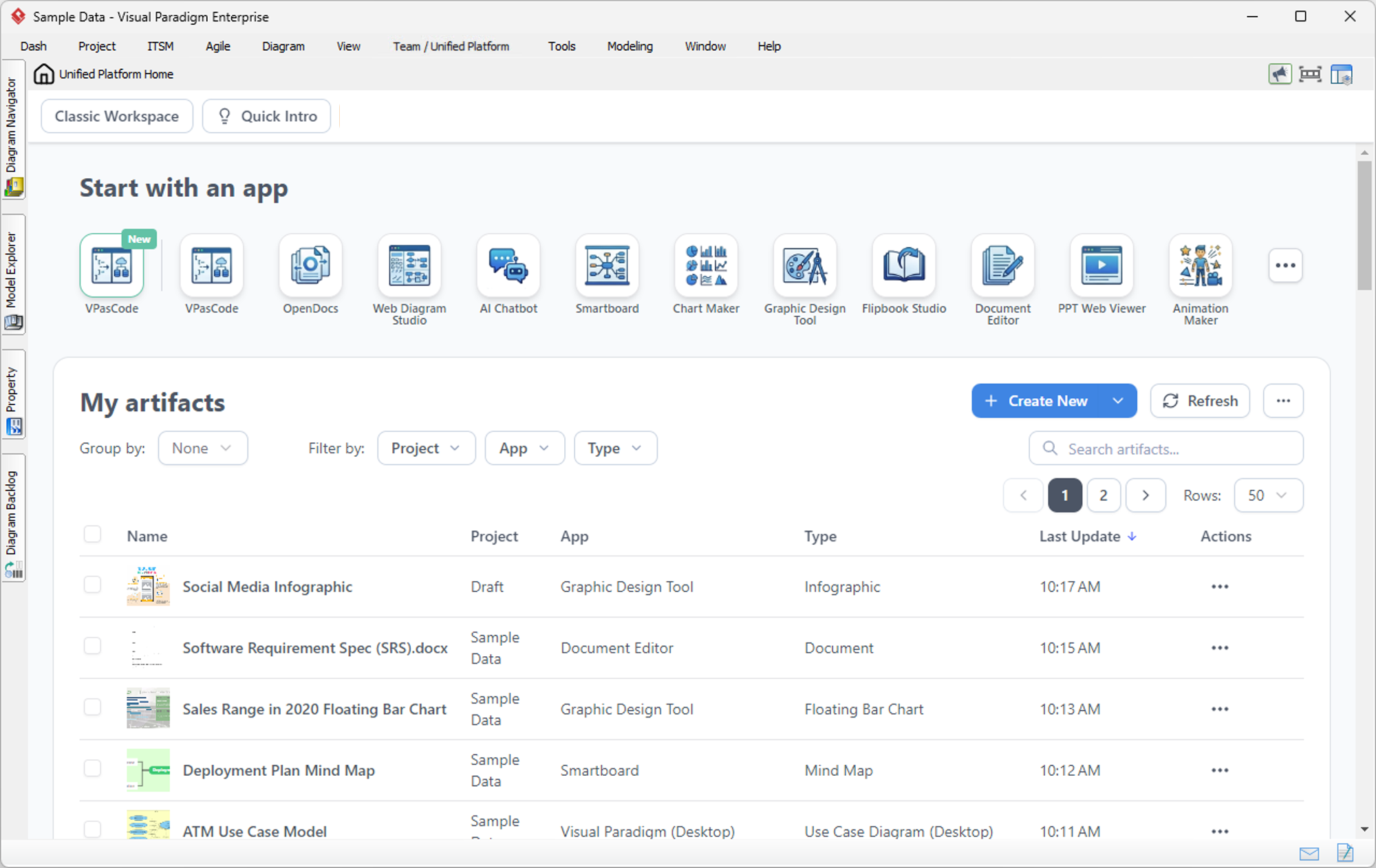
Task: Click the panel layout toolbar icon at top right
Action: [x=1341, y=74]
